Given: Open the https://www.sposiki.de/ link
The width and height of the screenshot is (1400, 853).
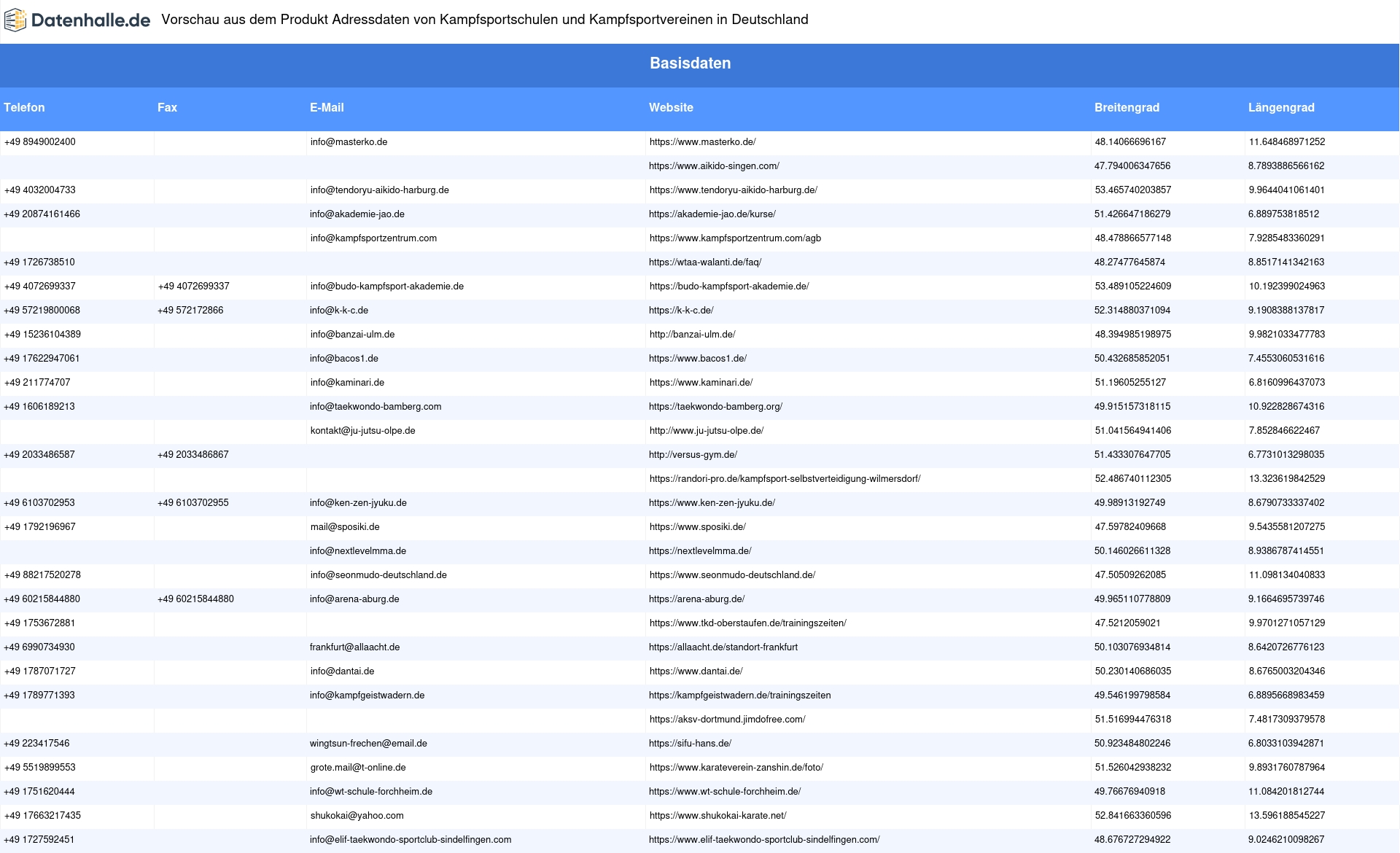Looking at the screenshot, I should pyautogui.click(x=698, y=527).
